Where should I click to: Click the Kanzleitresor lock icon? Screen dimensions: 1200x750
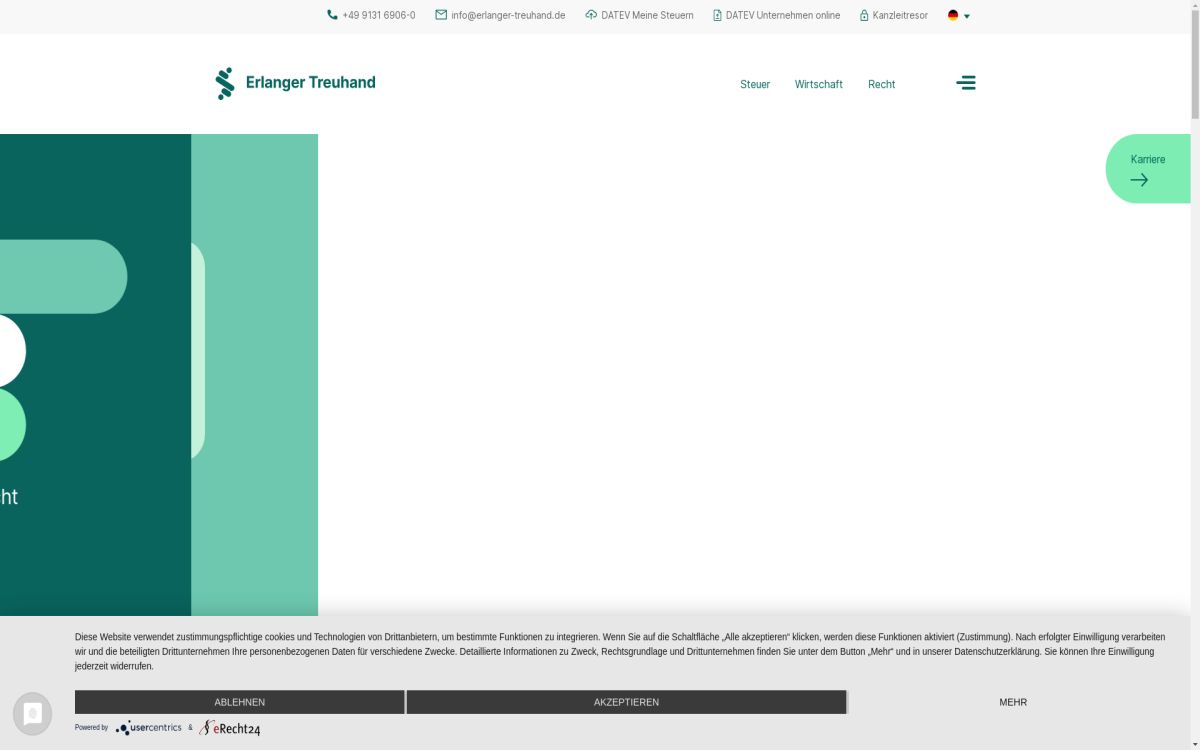[x=864, y=15]
